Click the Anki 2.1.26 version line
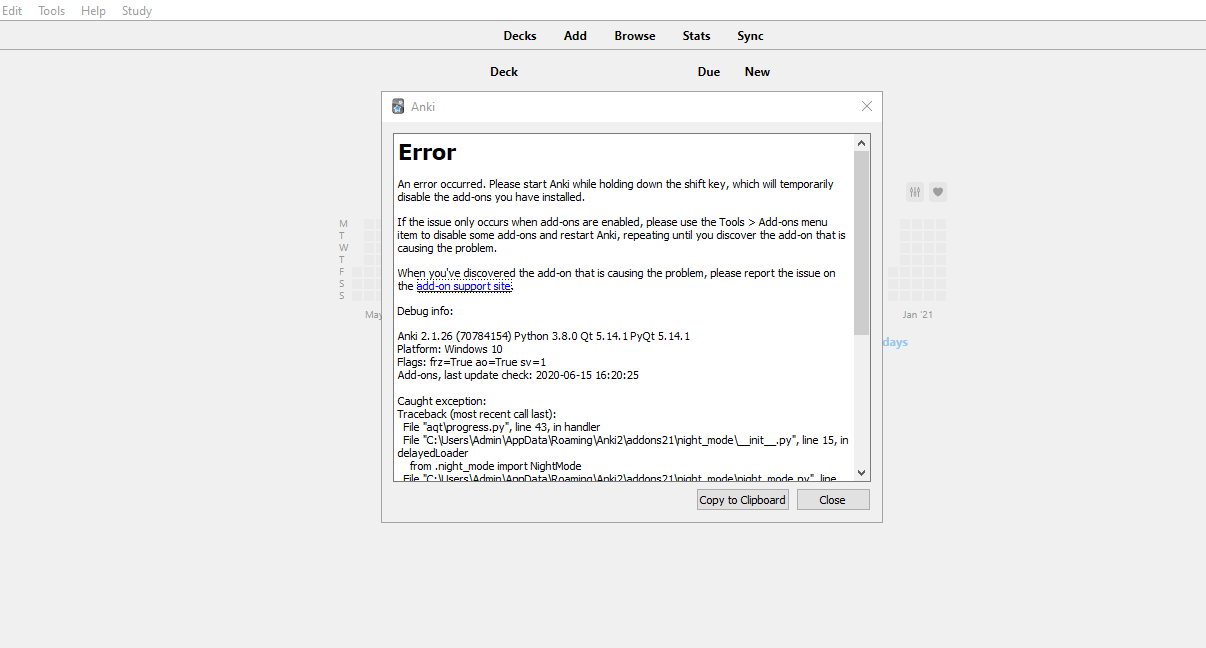The image size is (1206, 648). tap(543, 336)
